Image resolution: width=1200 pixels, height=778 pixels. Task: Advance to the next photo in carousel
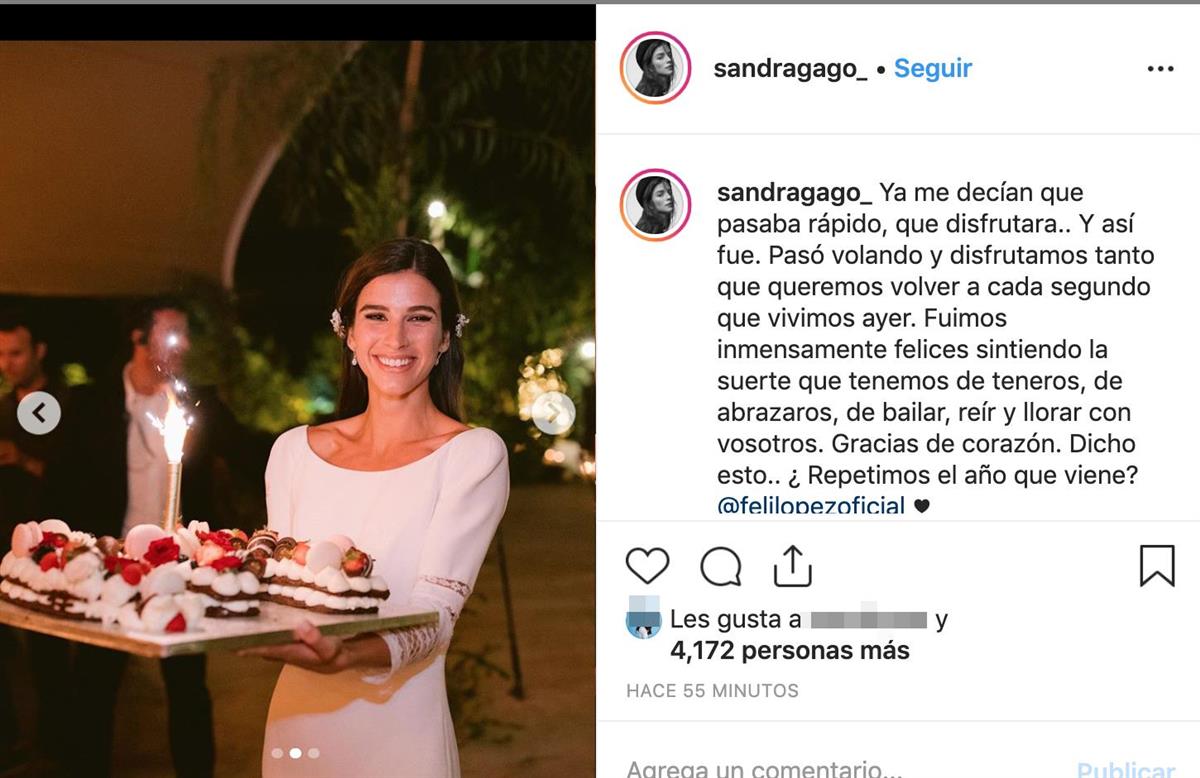click(553, 413)
